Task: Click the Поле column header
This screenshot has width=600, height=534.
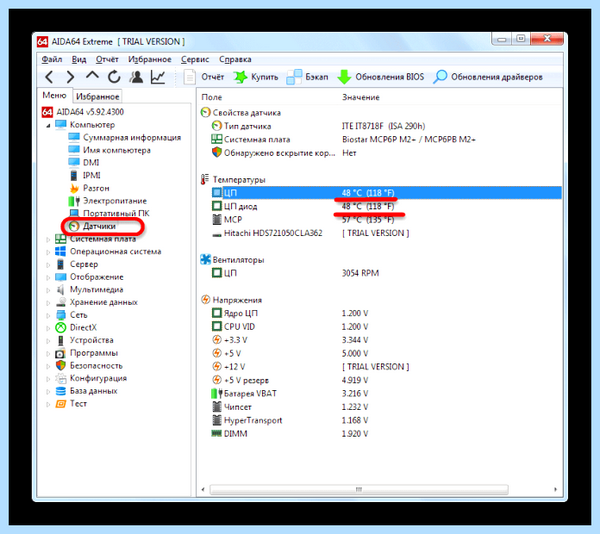Action: coord(212,97)
